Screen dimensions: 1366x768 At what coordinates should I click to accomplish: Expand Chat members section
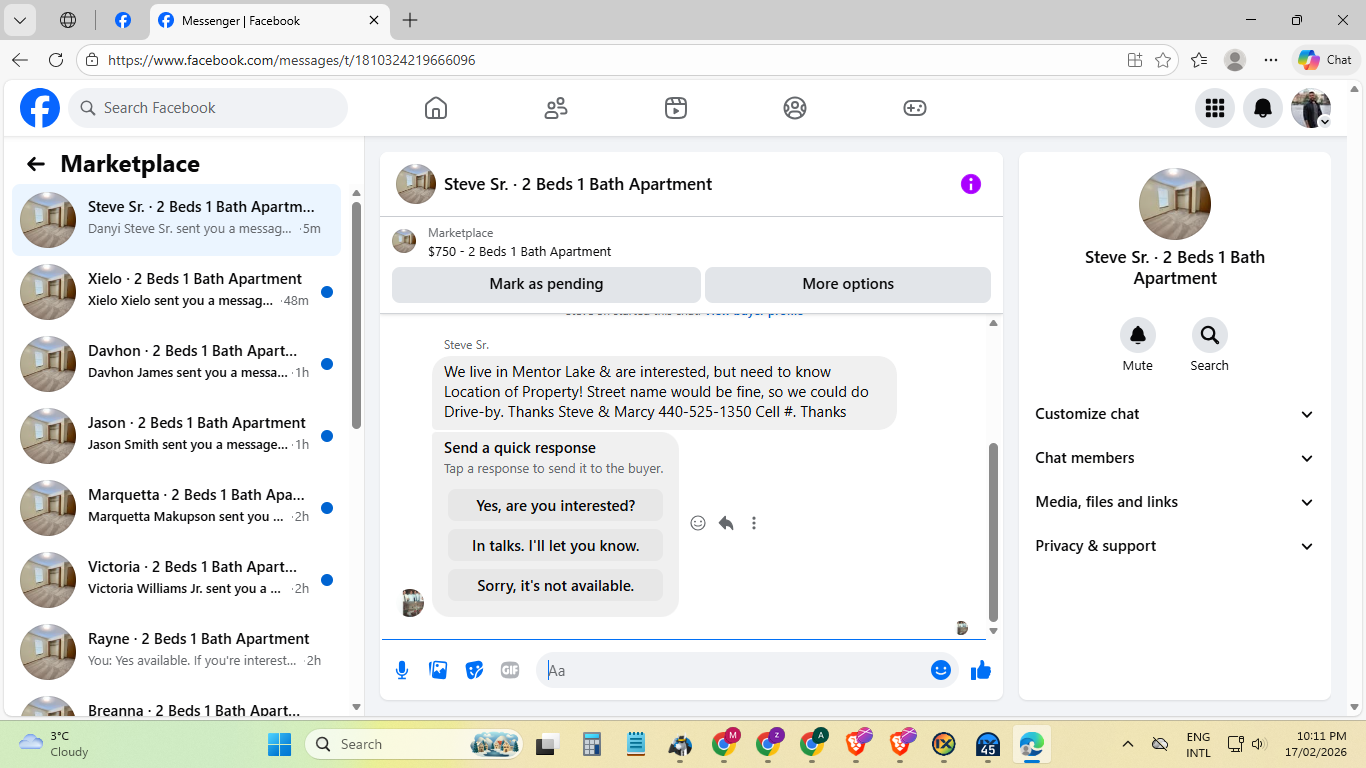(x=1175, y=458)
